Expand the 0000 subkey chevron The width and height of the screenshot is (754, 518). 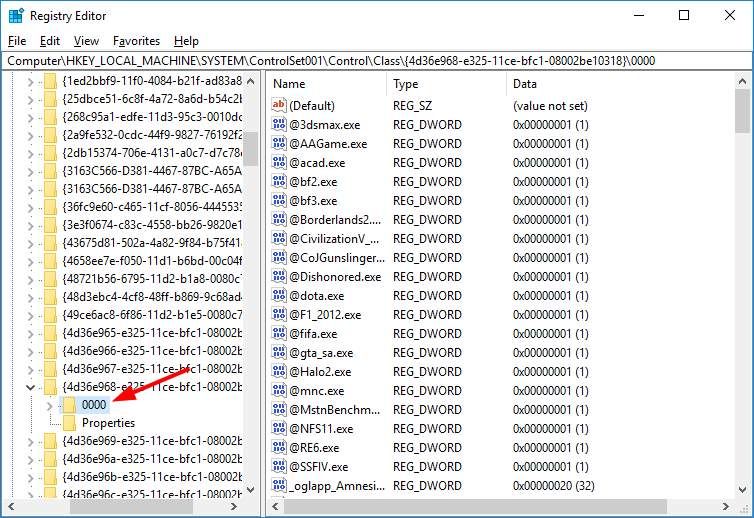(x=51, y=405)
